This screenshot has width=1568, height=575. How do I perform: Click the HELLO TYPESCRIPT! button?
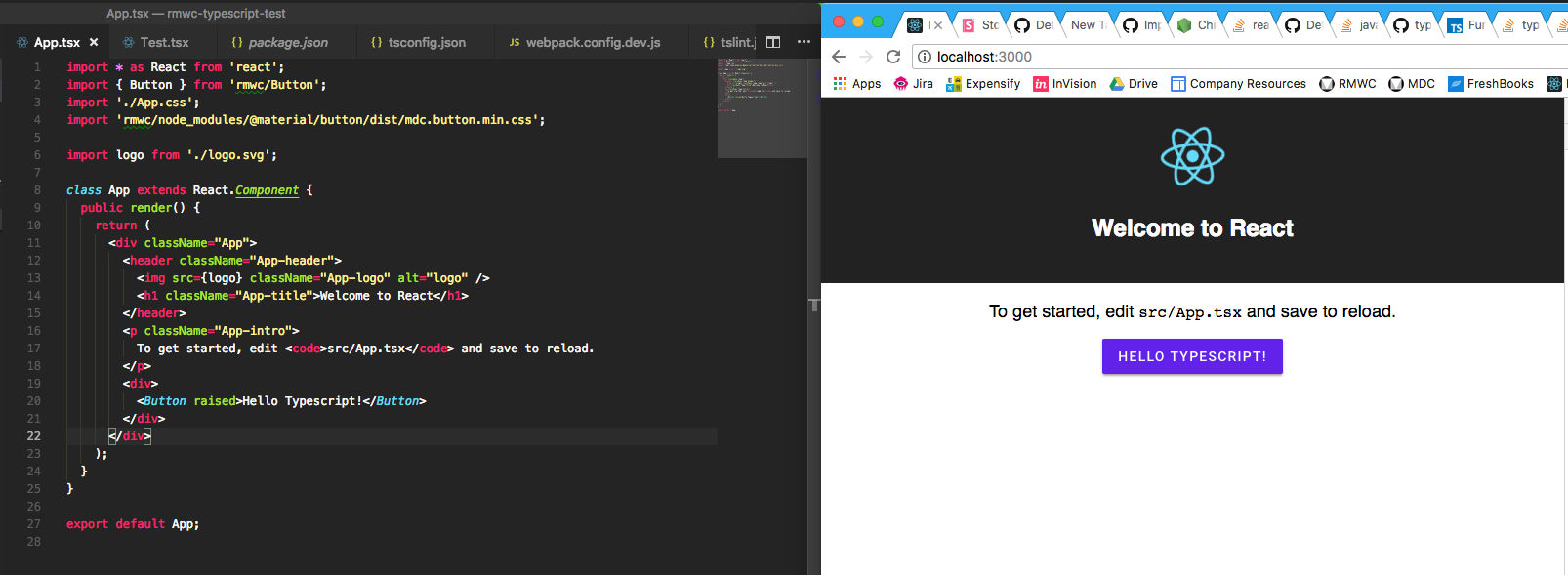[1192, 356]
